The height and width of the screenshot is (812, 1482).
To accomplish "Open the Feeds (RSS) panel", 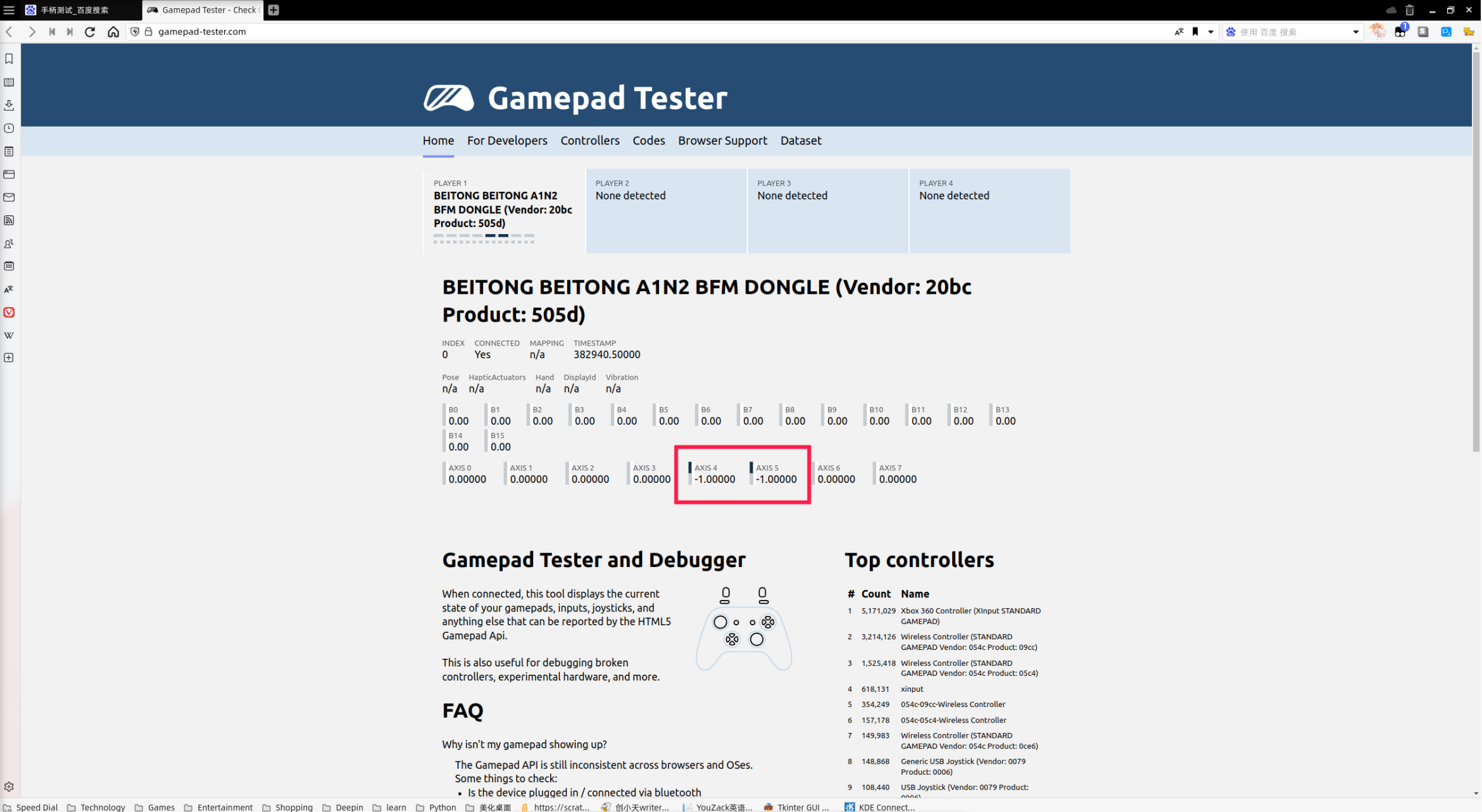I will point(9,220).
